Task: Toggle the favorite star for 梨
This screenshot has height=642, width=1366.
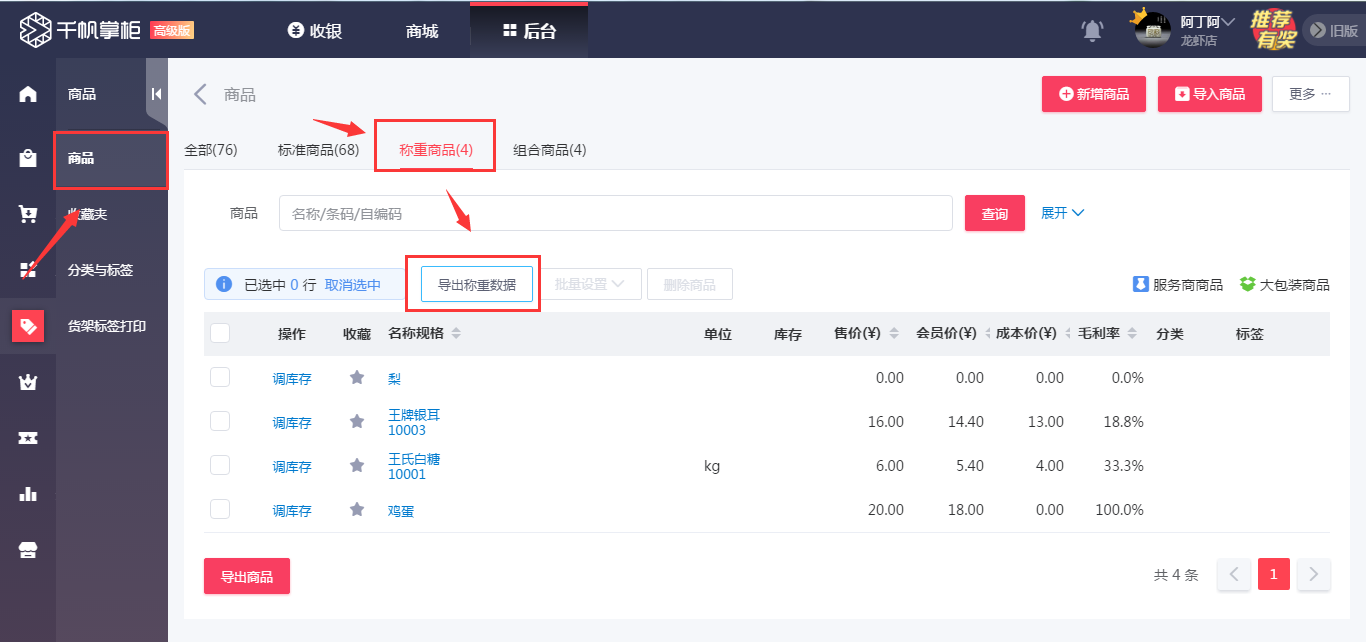Action: (357, 378)
